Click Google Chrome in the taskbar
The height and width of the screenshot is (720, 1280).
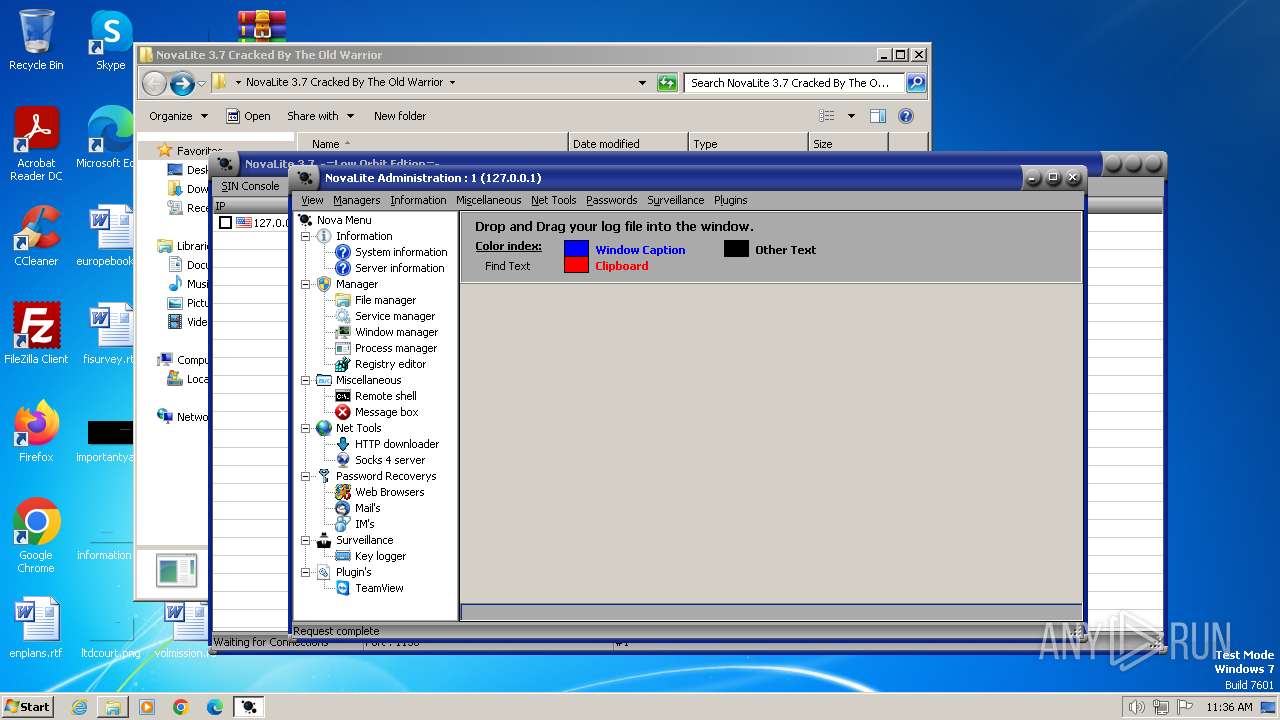(181, 707)
